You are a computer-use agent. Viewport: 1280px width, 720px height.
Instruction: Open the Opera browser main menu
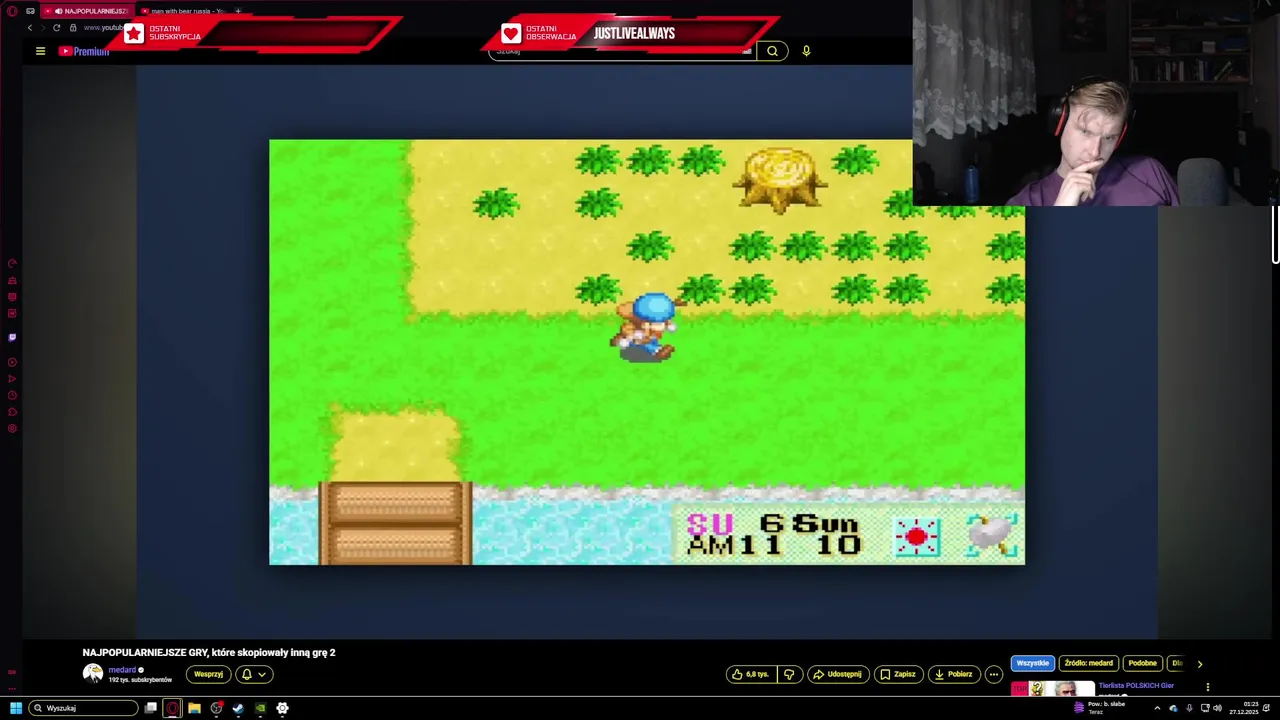pyautogui.click(x=12, y=11)
